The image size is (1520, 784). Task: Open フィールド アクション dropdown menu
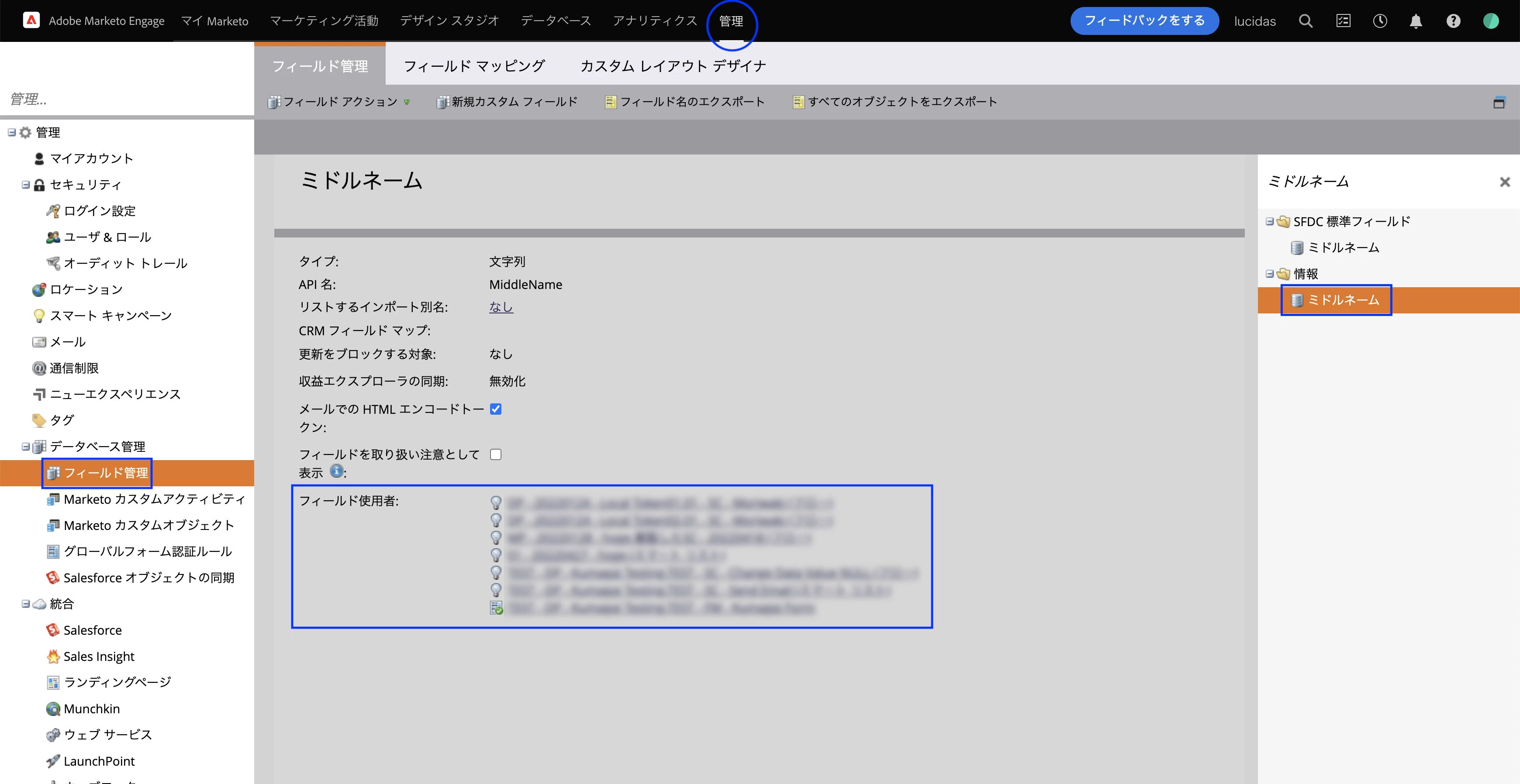coord(340,102)
